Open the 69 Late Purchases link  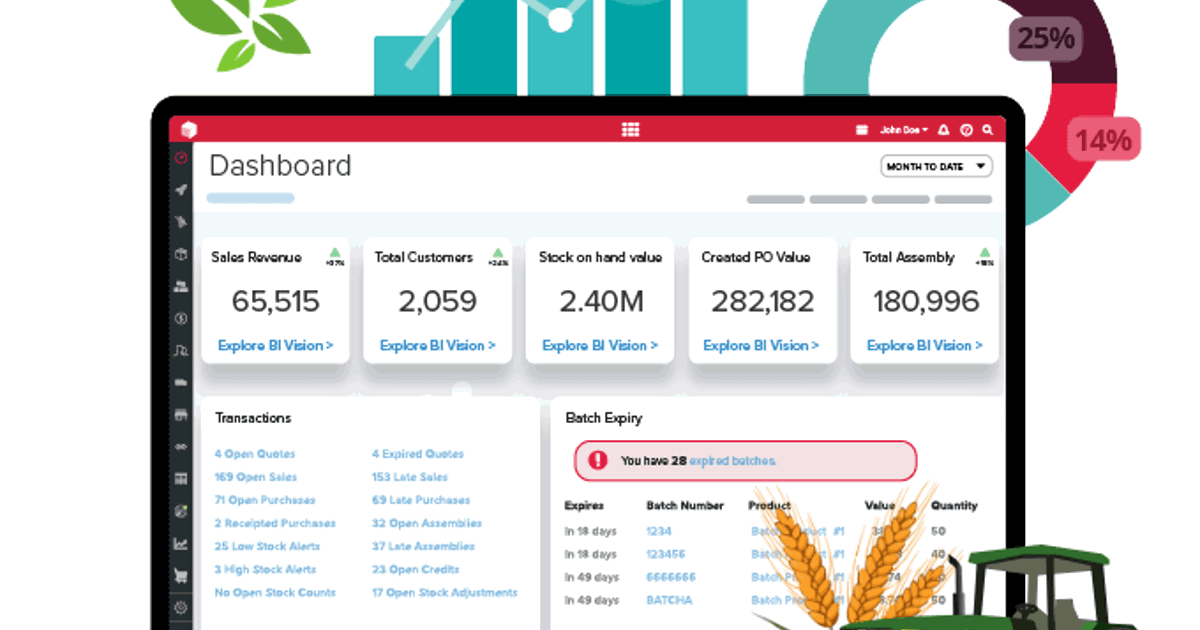421,500
